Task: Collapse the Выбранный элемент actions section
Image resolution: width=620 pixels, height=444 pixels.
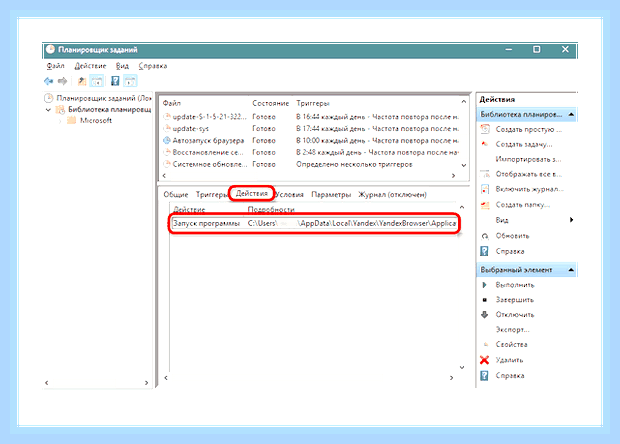Action: [x=571, y=270]
